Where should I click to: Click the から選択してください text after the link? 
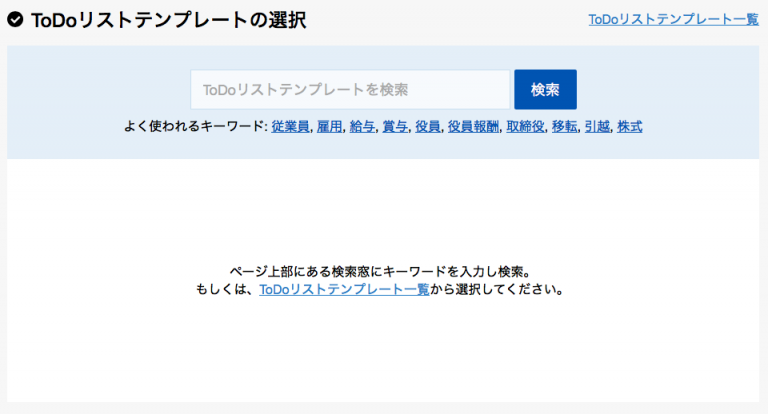tap(500, 289)
